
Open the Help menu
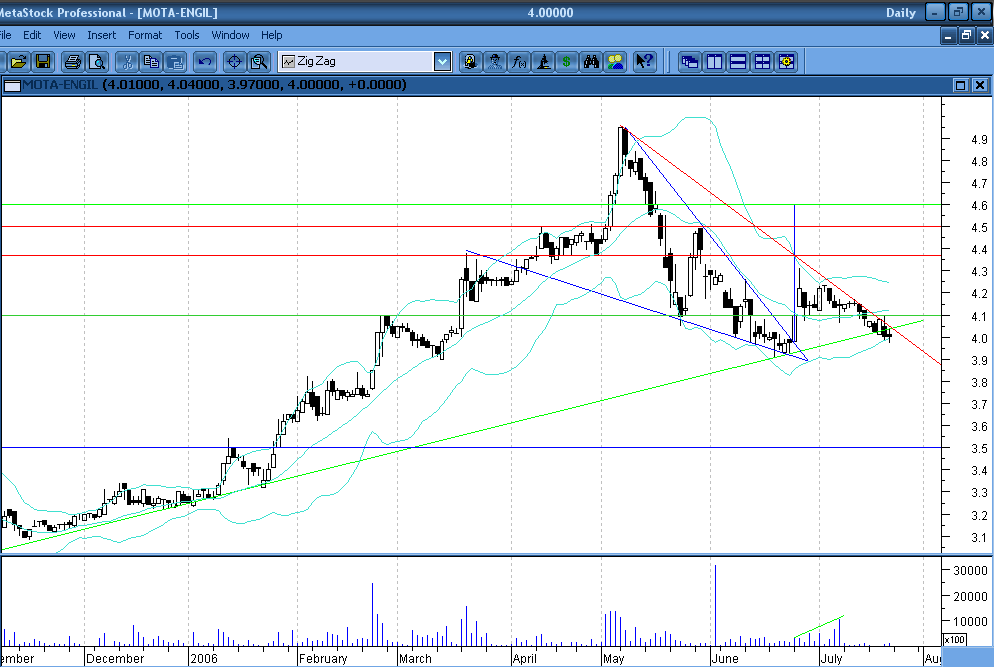pyautogui.click(x=271, y=36)
